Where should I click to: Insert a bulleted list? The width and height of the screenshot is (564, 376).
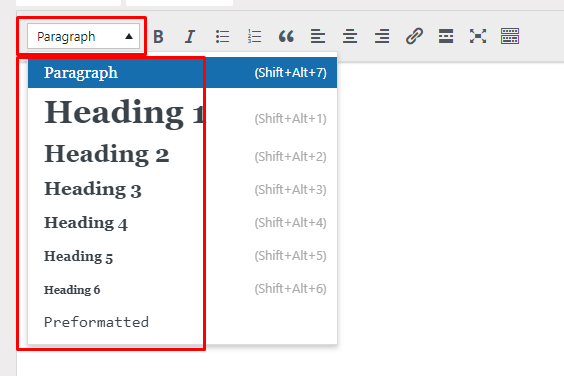coord(222,36)
